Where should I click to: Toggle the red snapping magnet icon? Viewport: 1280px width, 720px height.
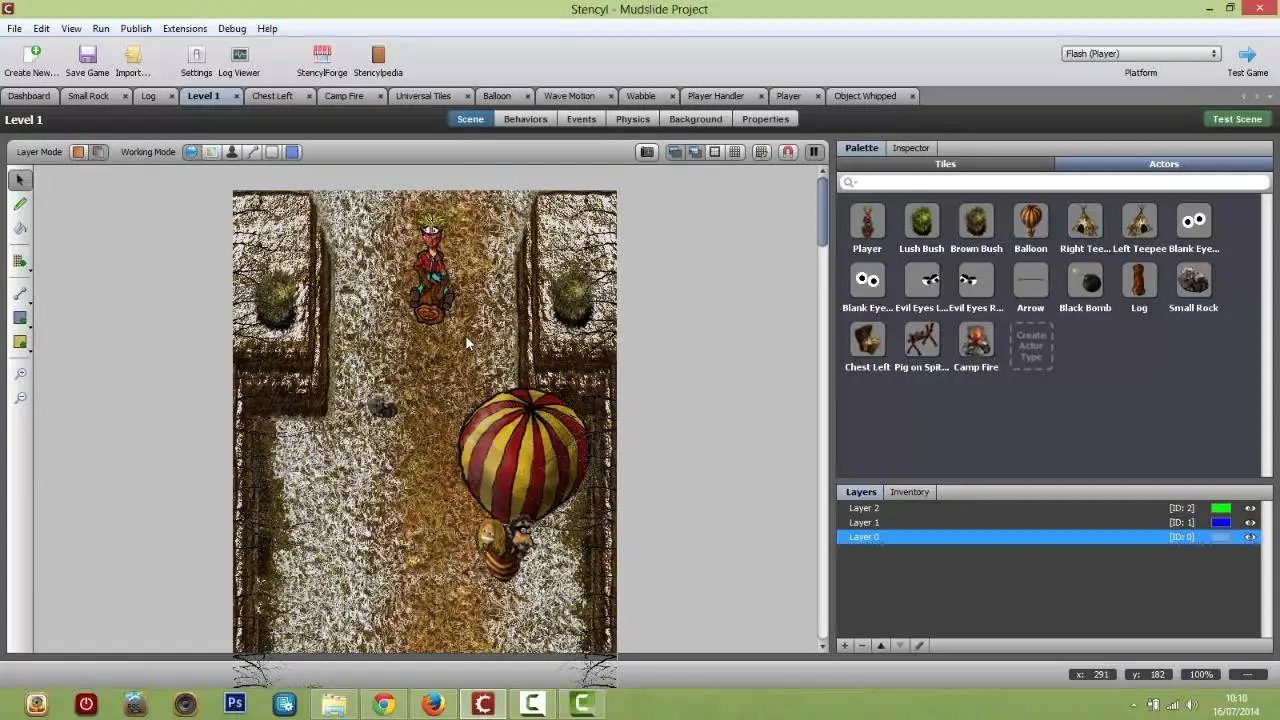click(788, 152)
